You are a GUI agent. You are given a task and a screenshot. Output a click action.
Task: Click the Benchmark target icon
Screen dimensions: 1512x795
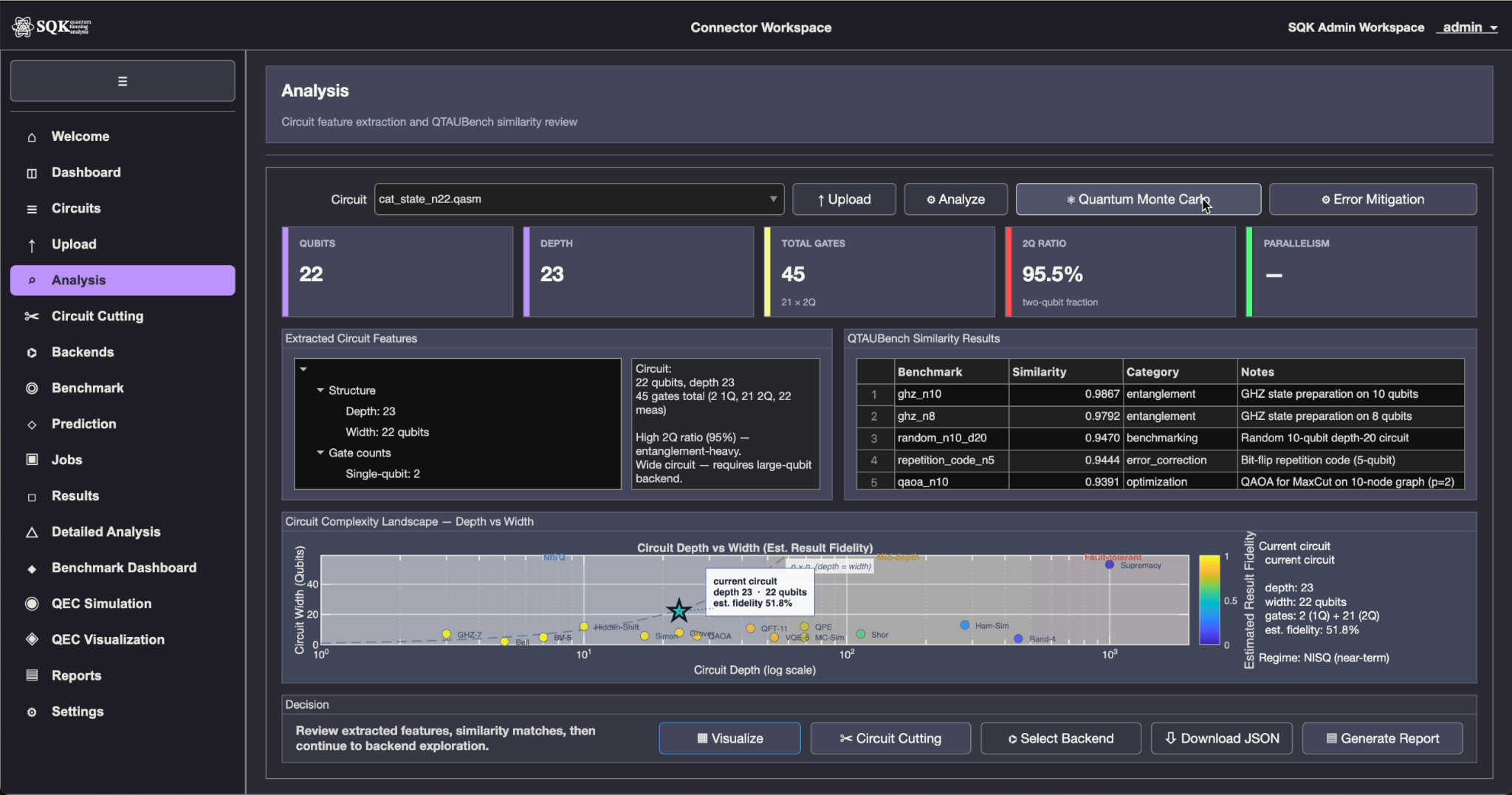(32, 388)
